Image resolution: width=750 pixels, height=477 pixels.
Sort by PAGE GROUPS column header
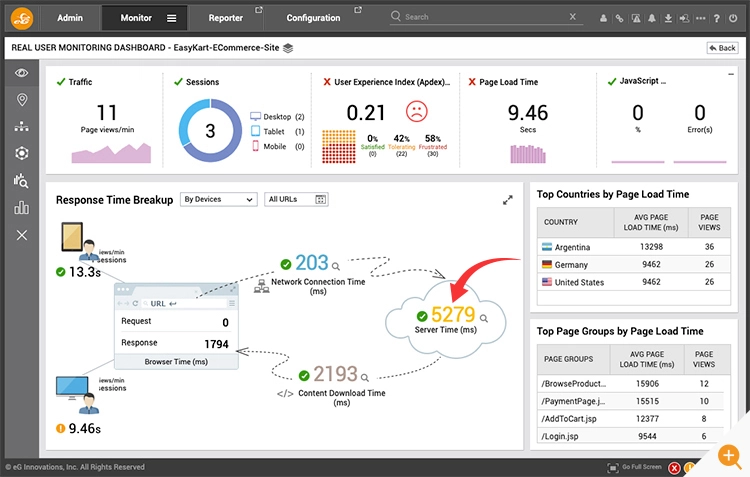click(x=573, y=359)
